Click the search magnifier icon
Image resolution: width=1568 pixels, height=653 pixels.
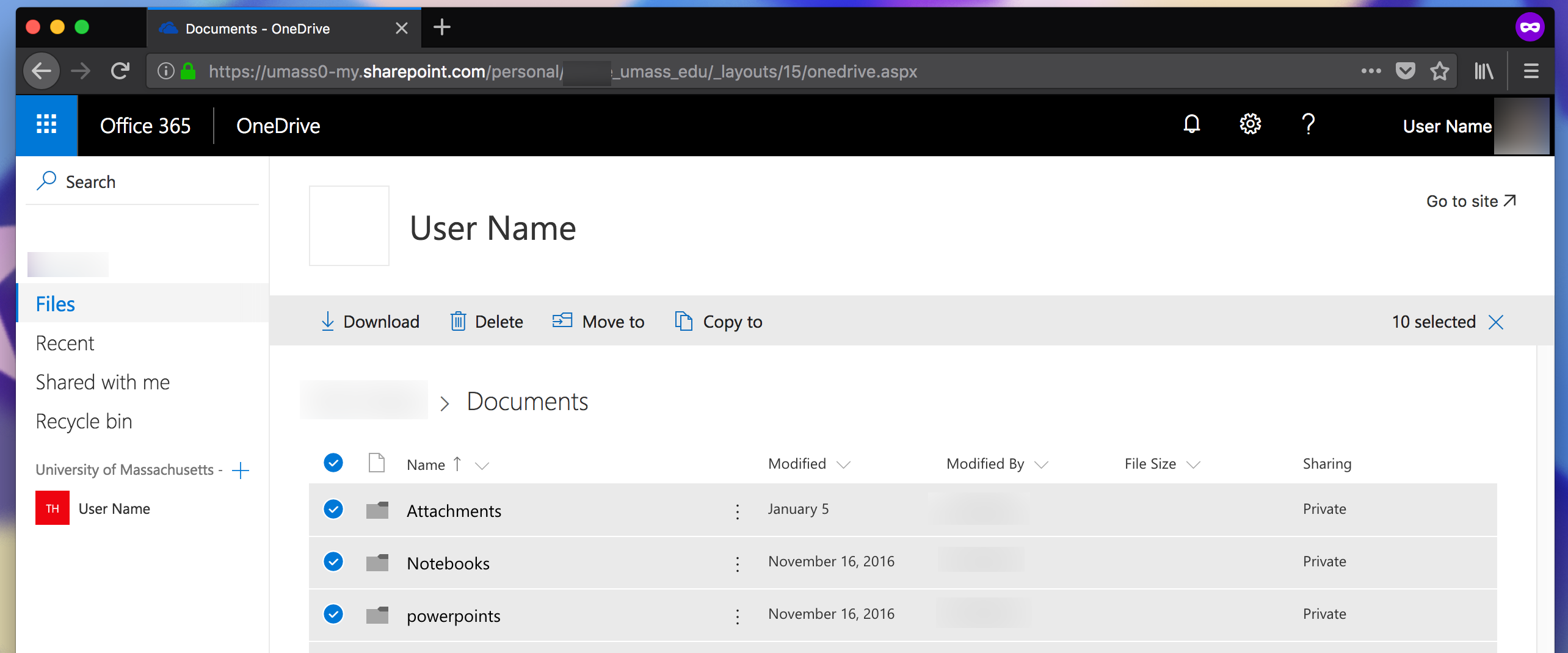[46, 181]
